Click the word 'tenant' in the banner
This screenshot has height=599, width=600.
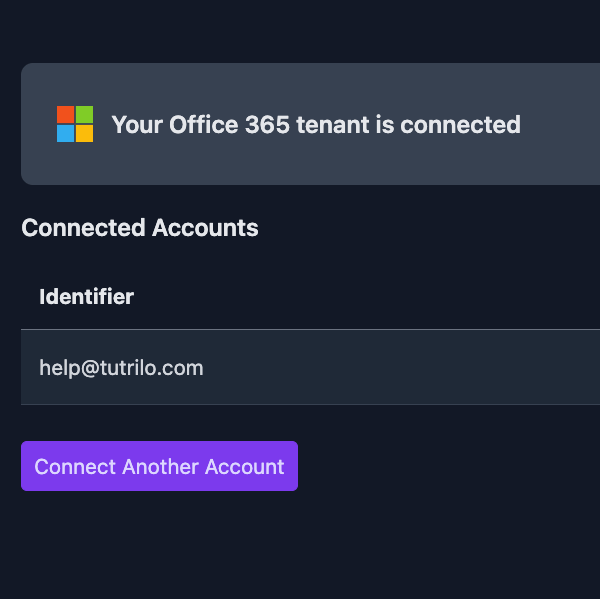point(333,125)
